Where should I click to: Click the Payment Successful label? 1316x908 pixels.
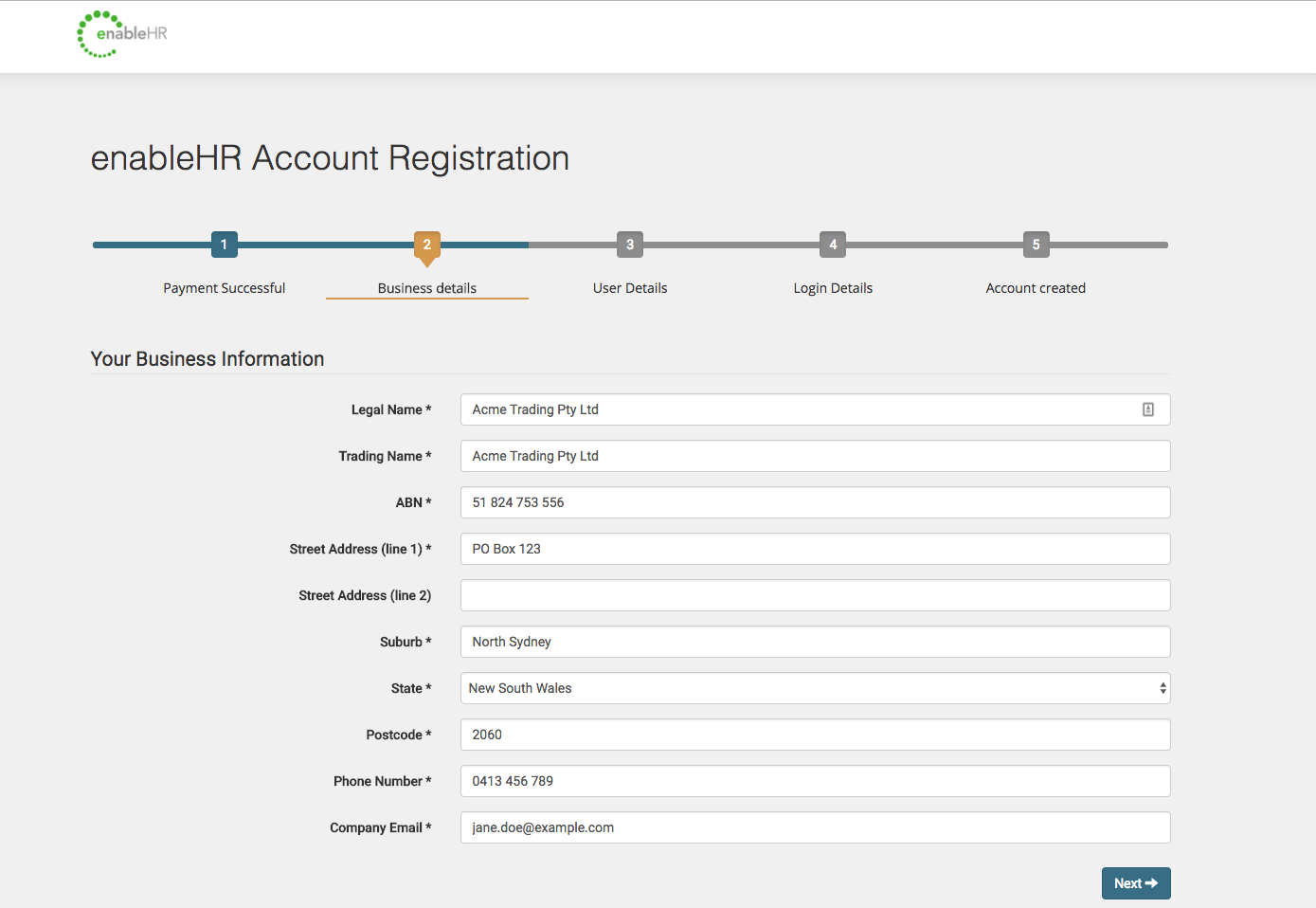click(x=224, y=287)
